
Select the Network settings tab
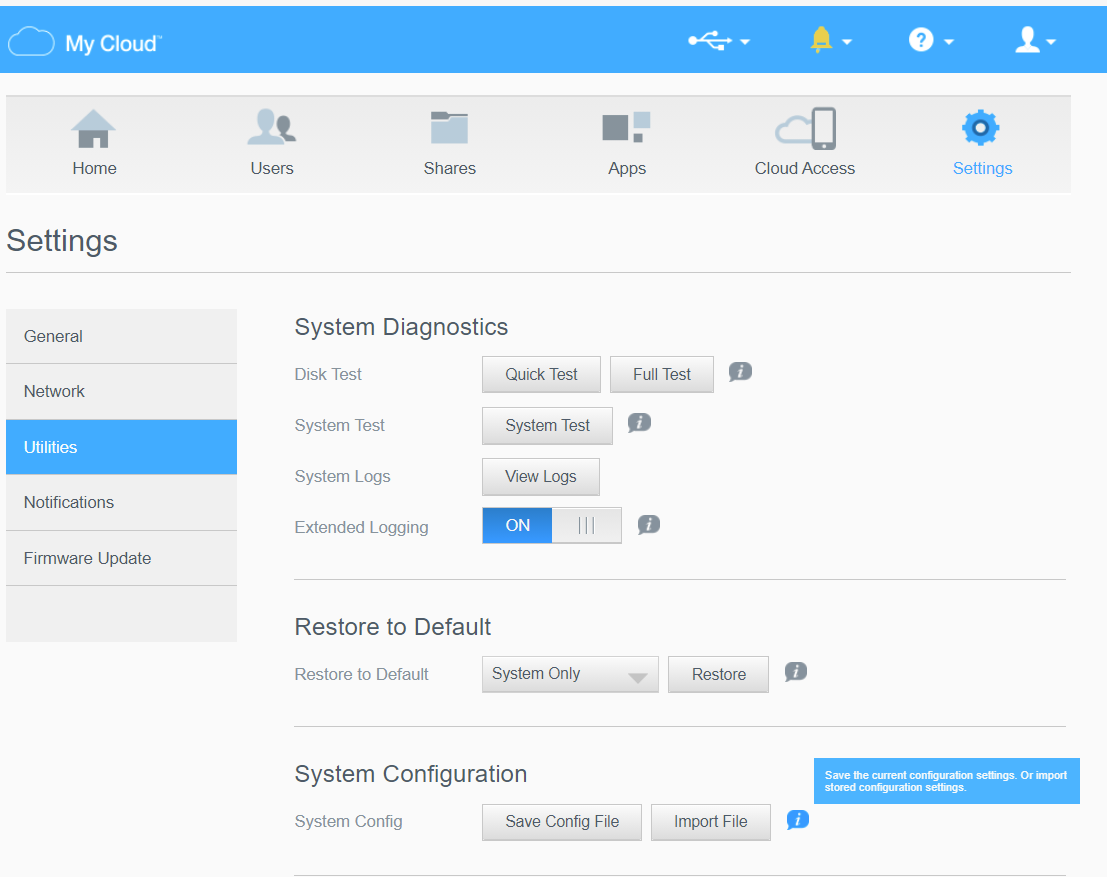(x=121, y=392)
